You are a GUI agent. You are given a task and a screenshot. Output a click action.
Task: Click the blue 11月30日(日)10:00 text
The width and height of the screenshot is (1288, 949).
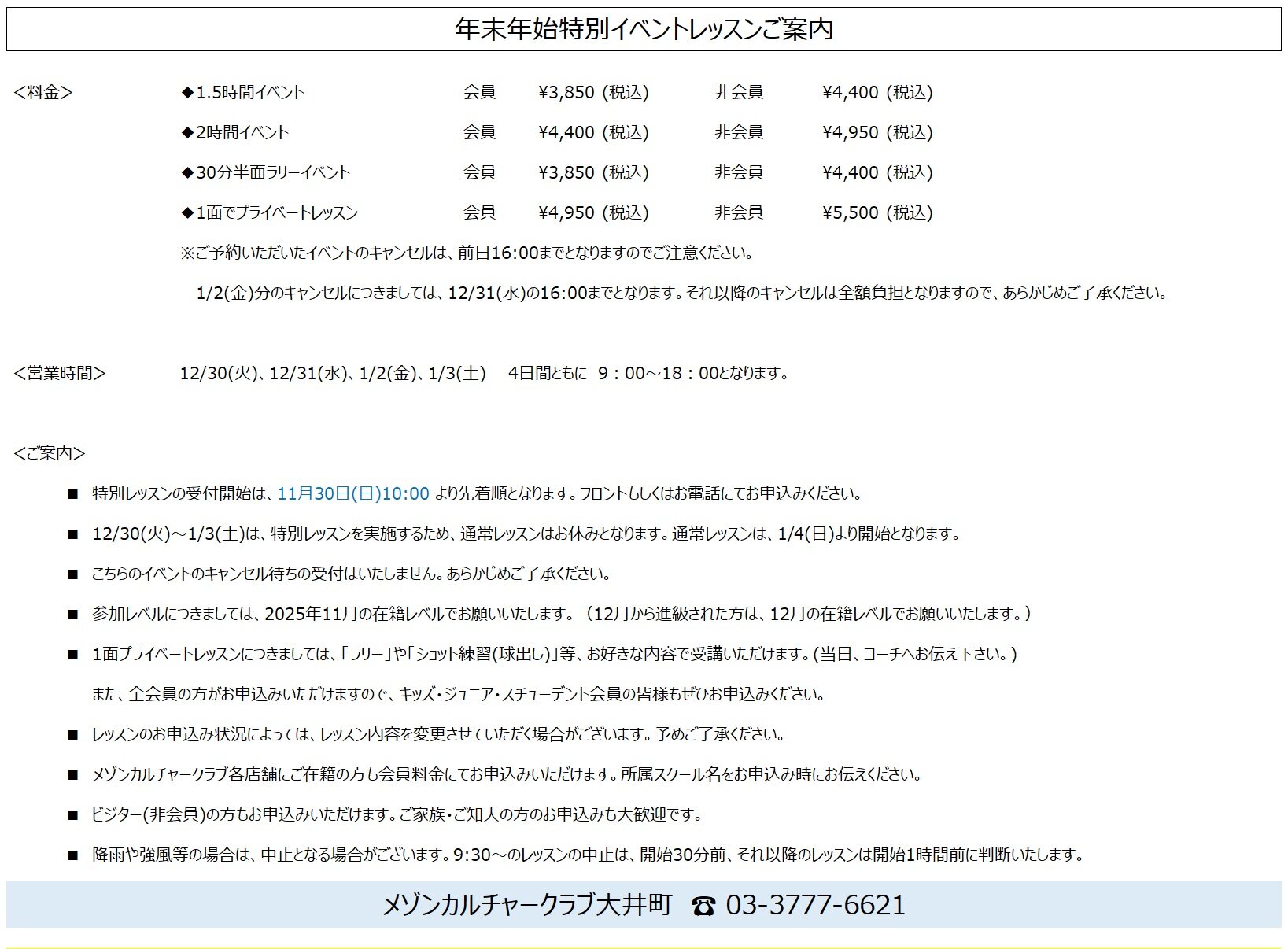point(353,493)
